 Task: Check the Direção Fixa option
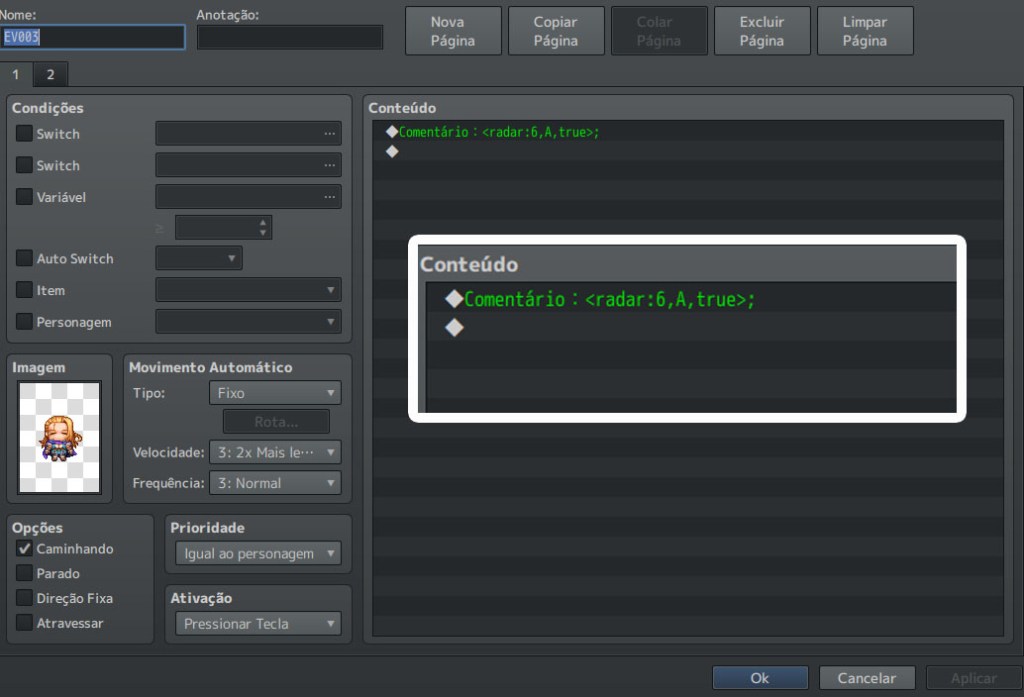24,598
